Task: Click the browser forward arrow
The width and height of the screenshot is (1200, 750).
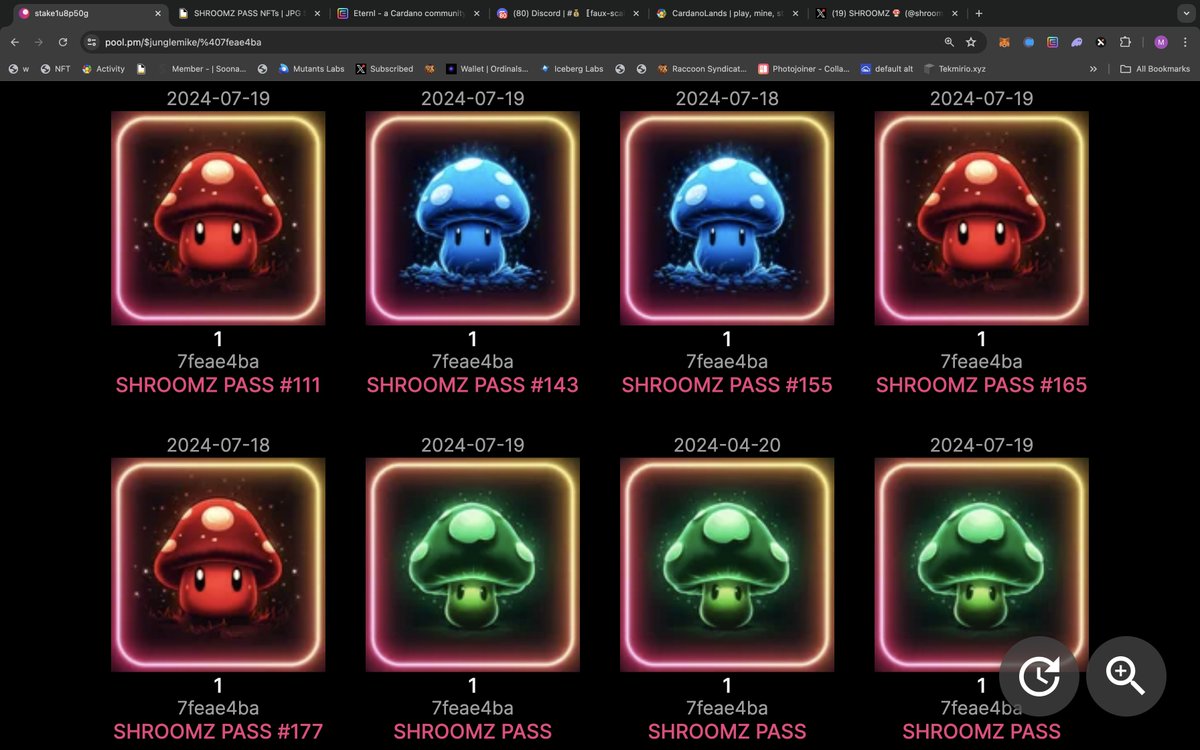Action: 39,42
